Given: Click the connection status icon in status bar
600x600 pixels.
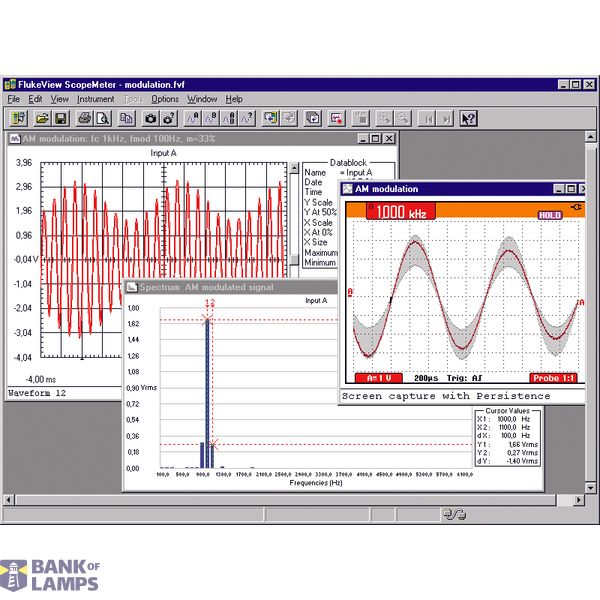Looking at the screenshot, I should pyautogui.click(x=454, y=514).
